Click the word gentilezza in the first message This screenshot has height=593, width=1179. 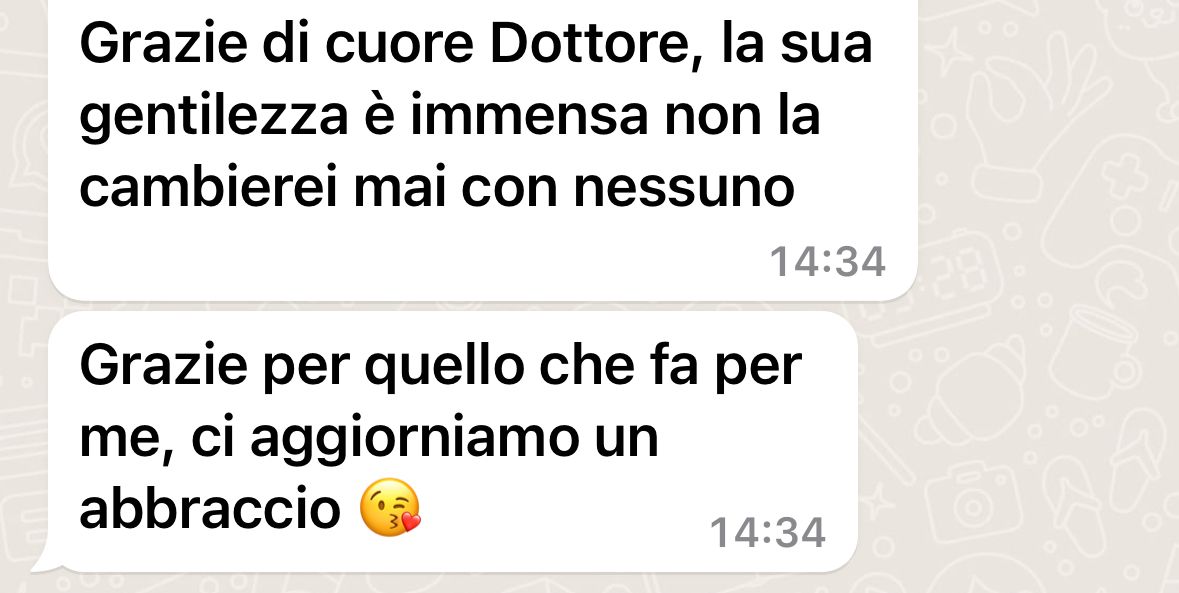point(214,120)
